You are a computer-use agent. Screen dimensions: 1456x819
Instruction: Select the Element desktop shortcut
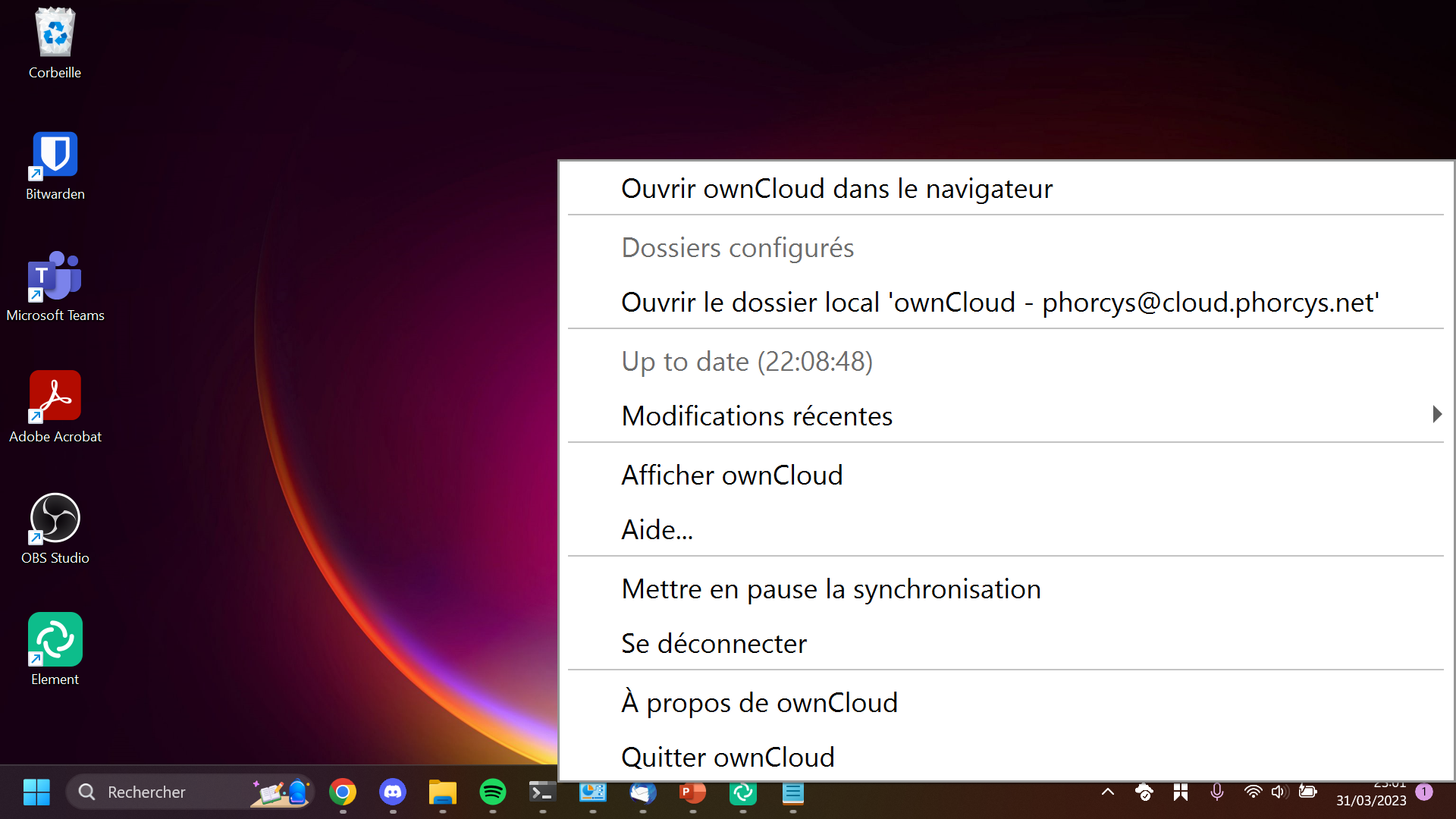click(x=55, y=651)
